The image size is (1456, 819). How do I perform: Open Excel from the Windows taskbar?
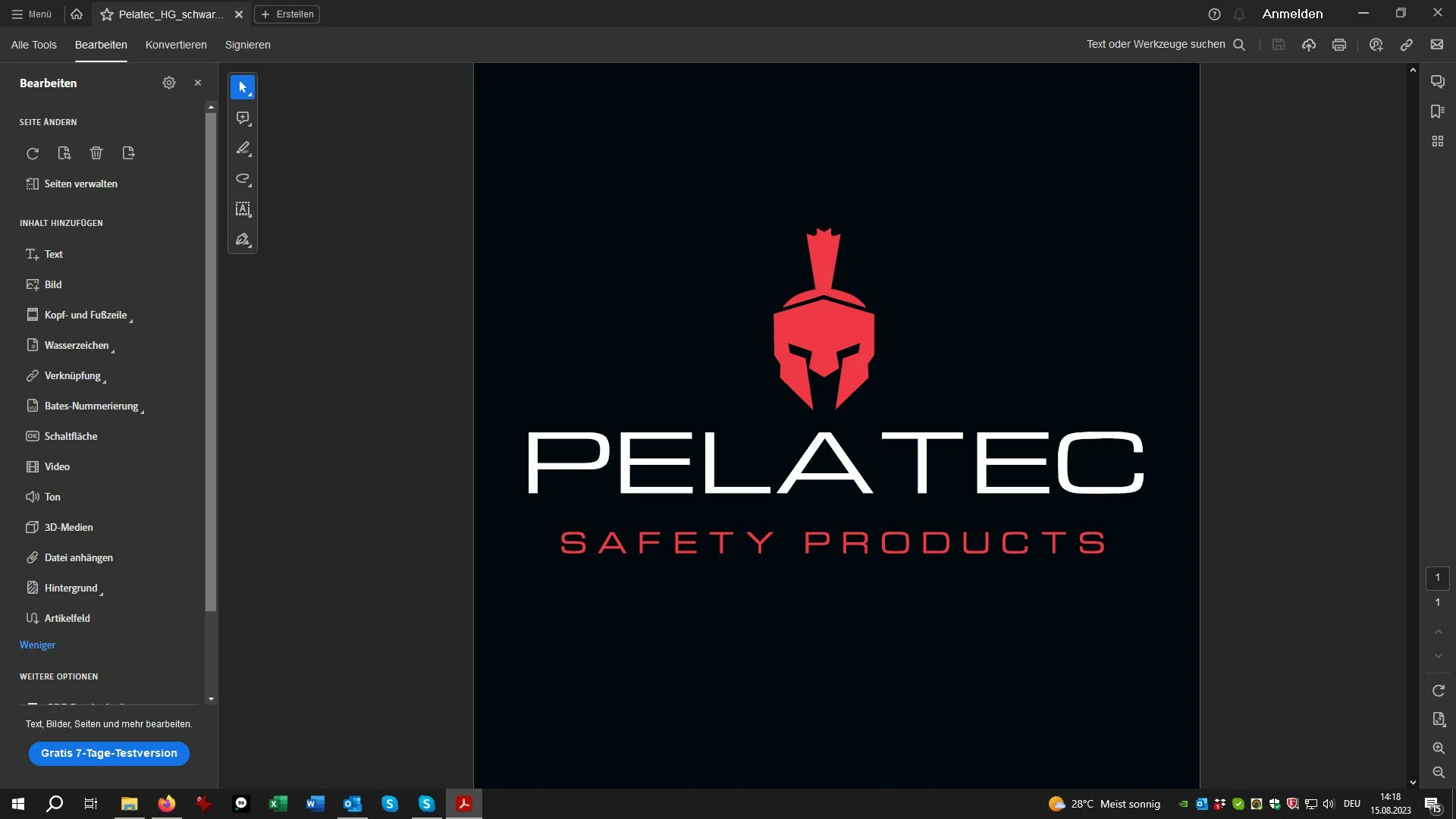click(x=278, y=804)
